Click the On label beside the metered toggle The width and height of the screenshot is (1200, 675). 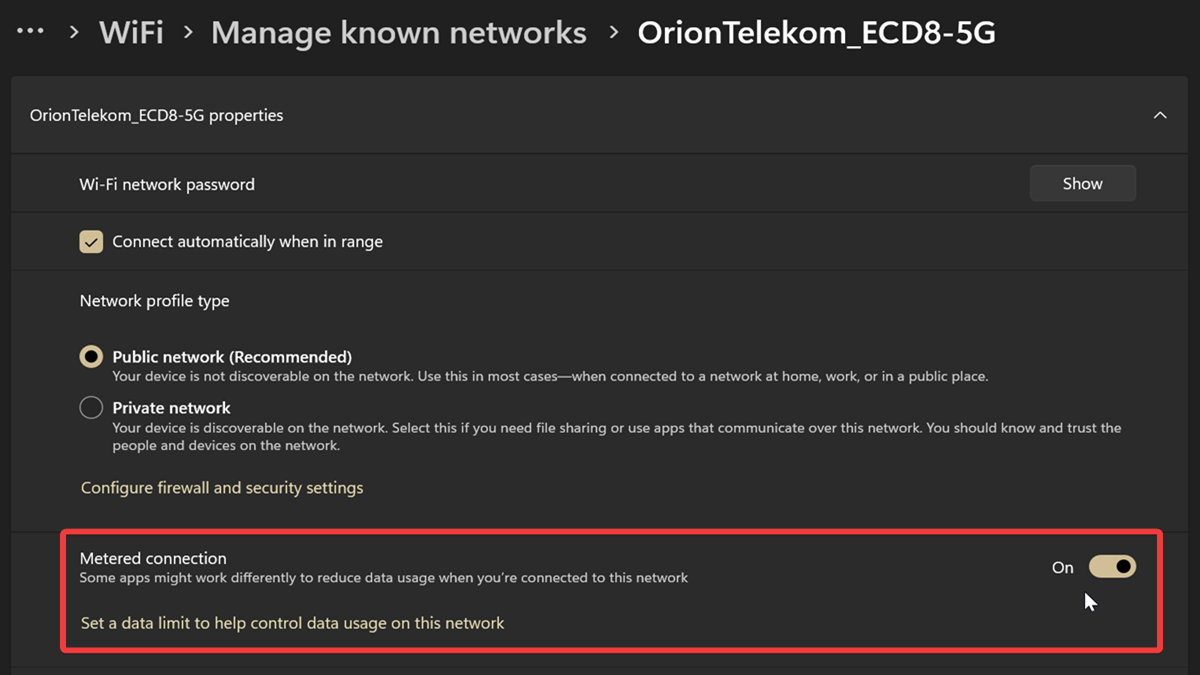(1062, 567)
